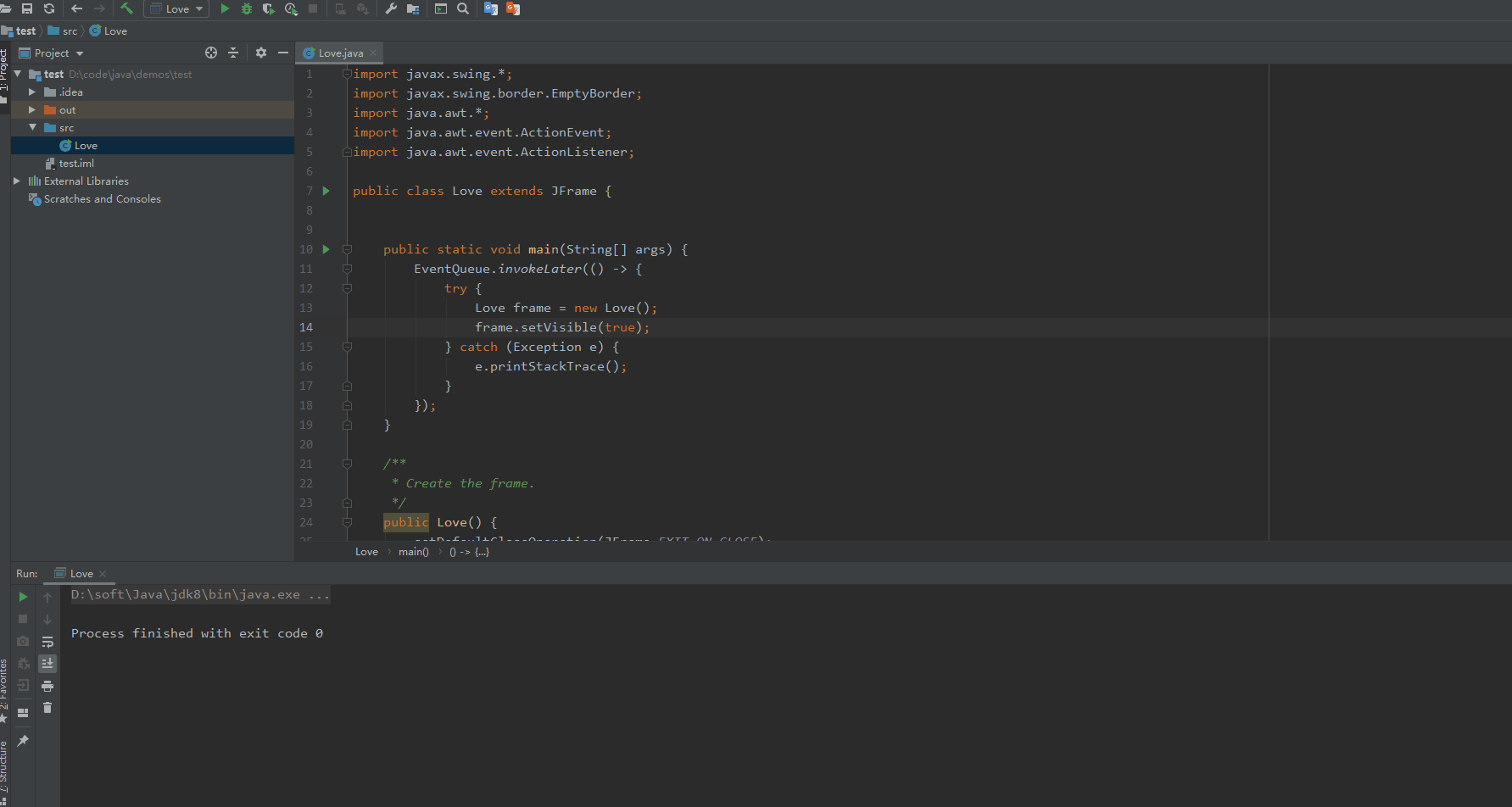Image resolution: width=1512 pixels, height=807 pixels.
Task: Start debugging with the bug icon
Action: click(x=247, y=8)
